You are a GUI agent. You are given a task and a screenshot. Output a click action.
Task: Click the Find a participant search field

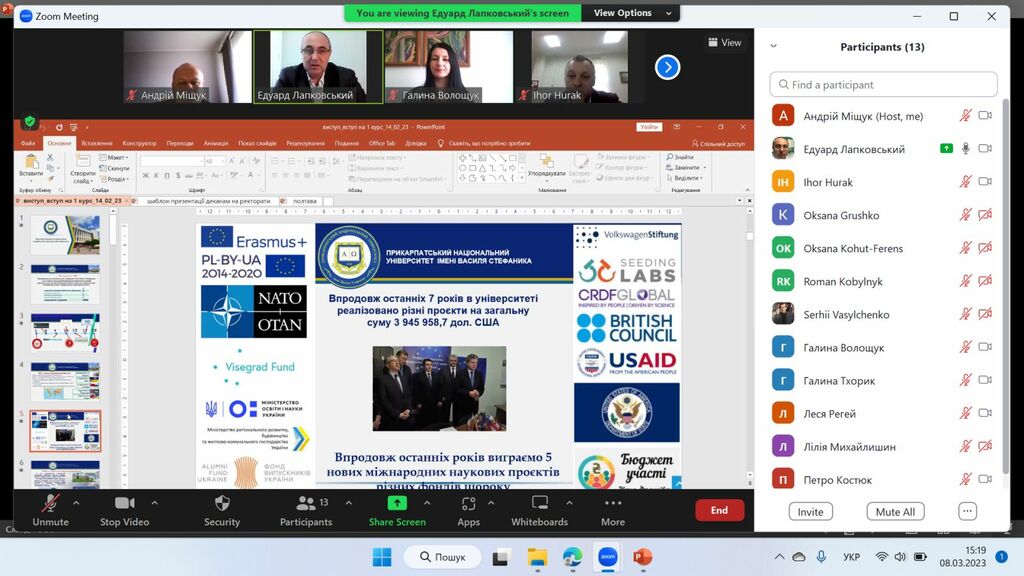883,85
